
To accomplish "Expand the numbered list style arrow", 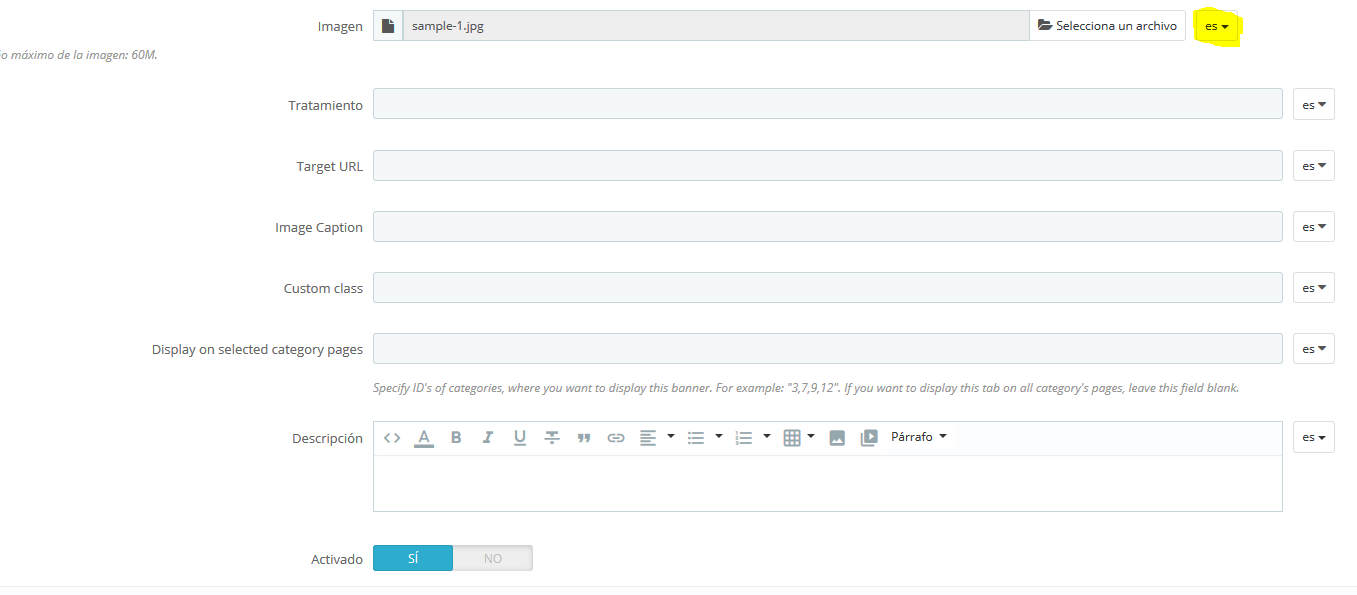I will pos(767,437).
